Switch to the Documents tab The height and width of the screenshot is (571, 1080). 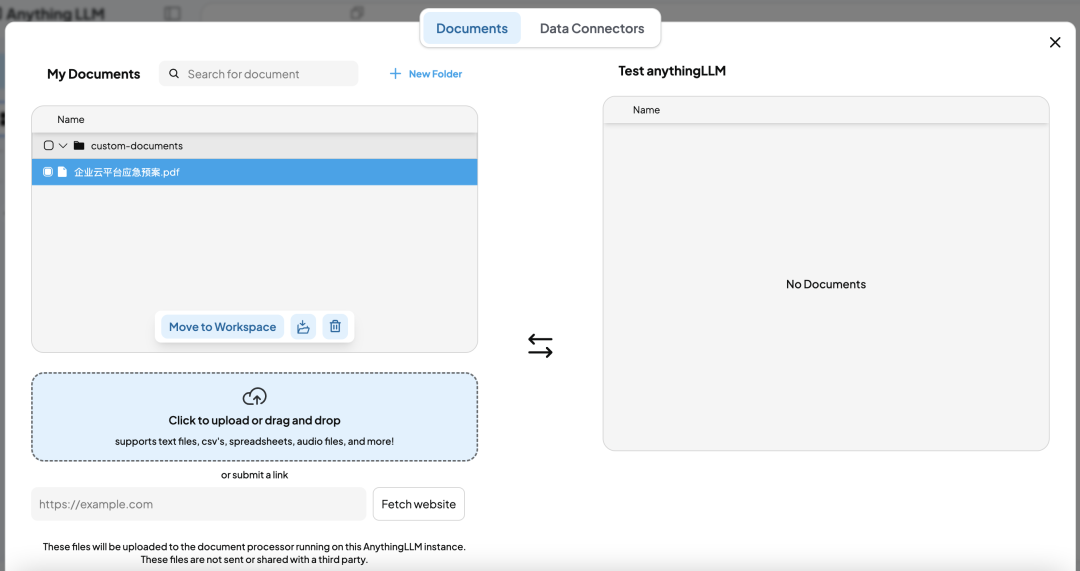(472, 28)
